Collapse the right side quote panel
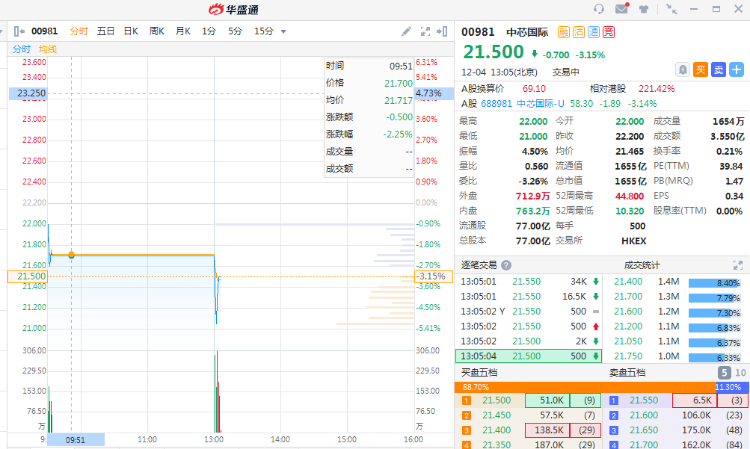750x449 pixels. tap(443, 31)
